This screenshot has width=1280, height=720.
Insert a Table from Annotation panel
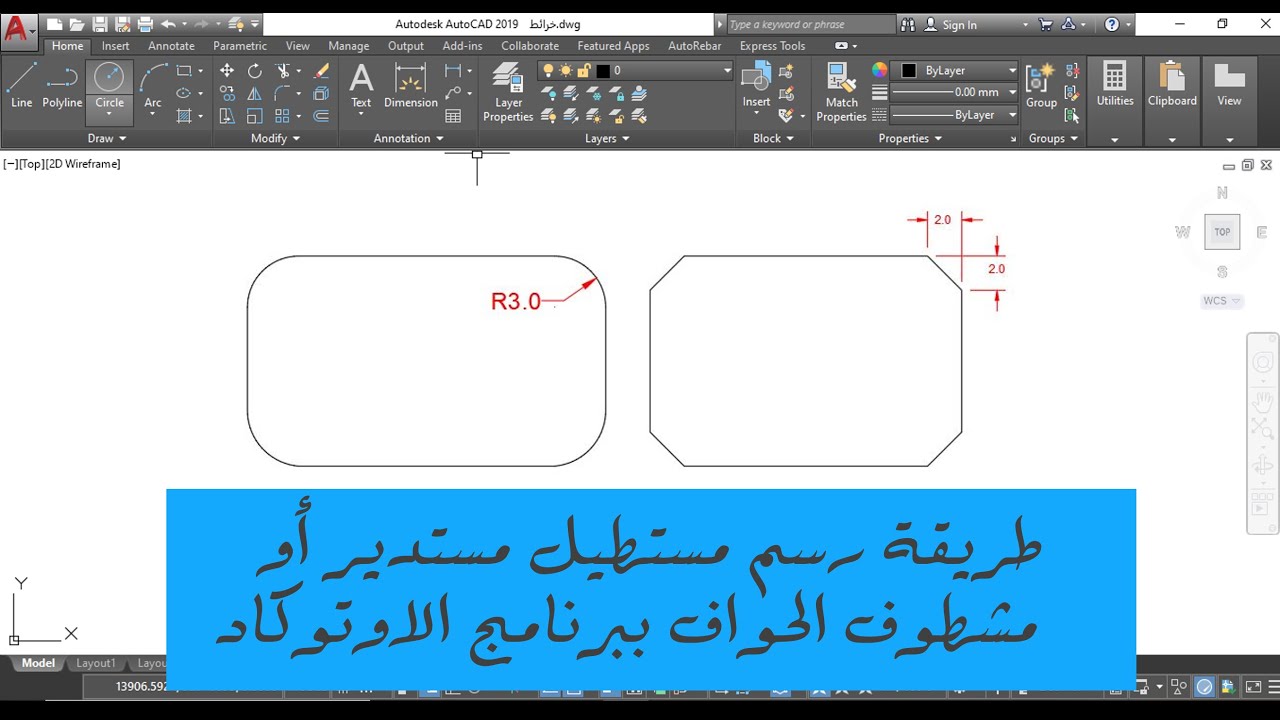tap(453, 116)
